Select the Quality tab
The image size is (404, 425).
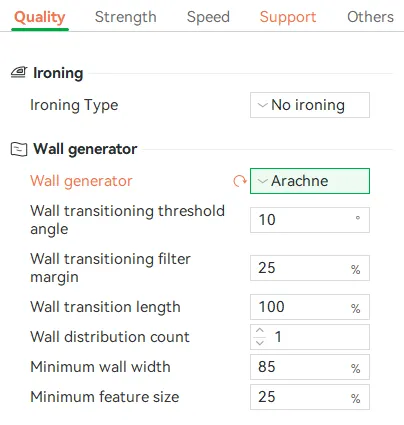40,17
